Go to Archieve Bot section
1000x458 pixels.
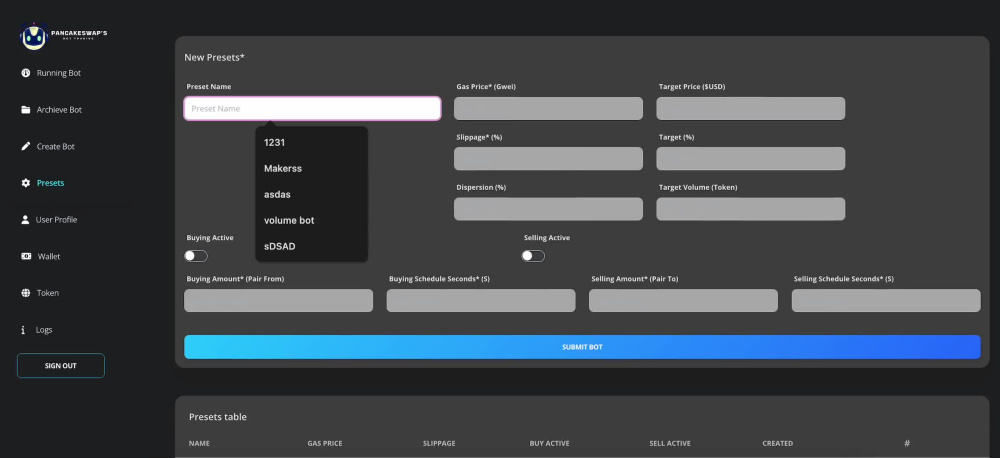coord(59,110)
